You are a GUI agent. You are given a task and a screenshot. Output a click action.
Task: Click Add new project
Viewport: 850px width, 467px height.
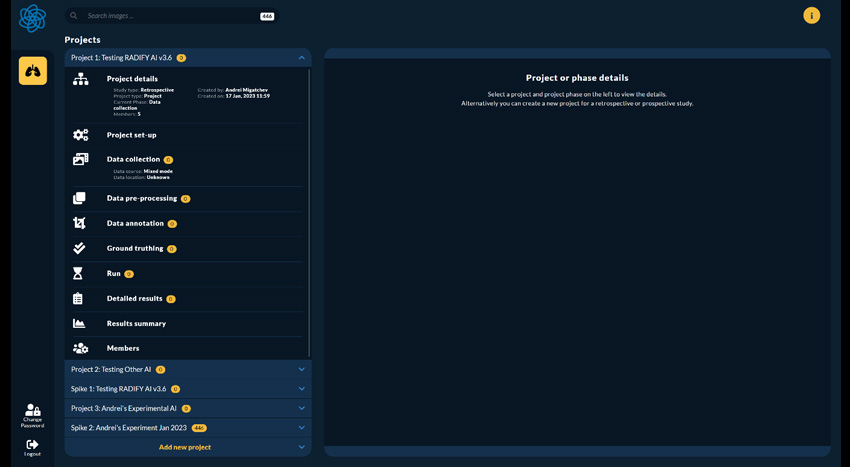pyautogui.click(x=185, y=447)
